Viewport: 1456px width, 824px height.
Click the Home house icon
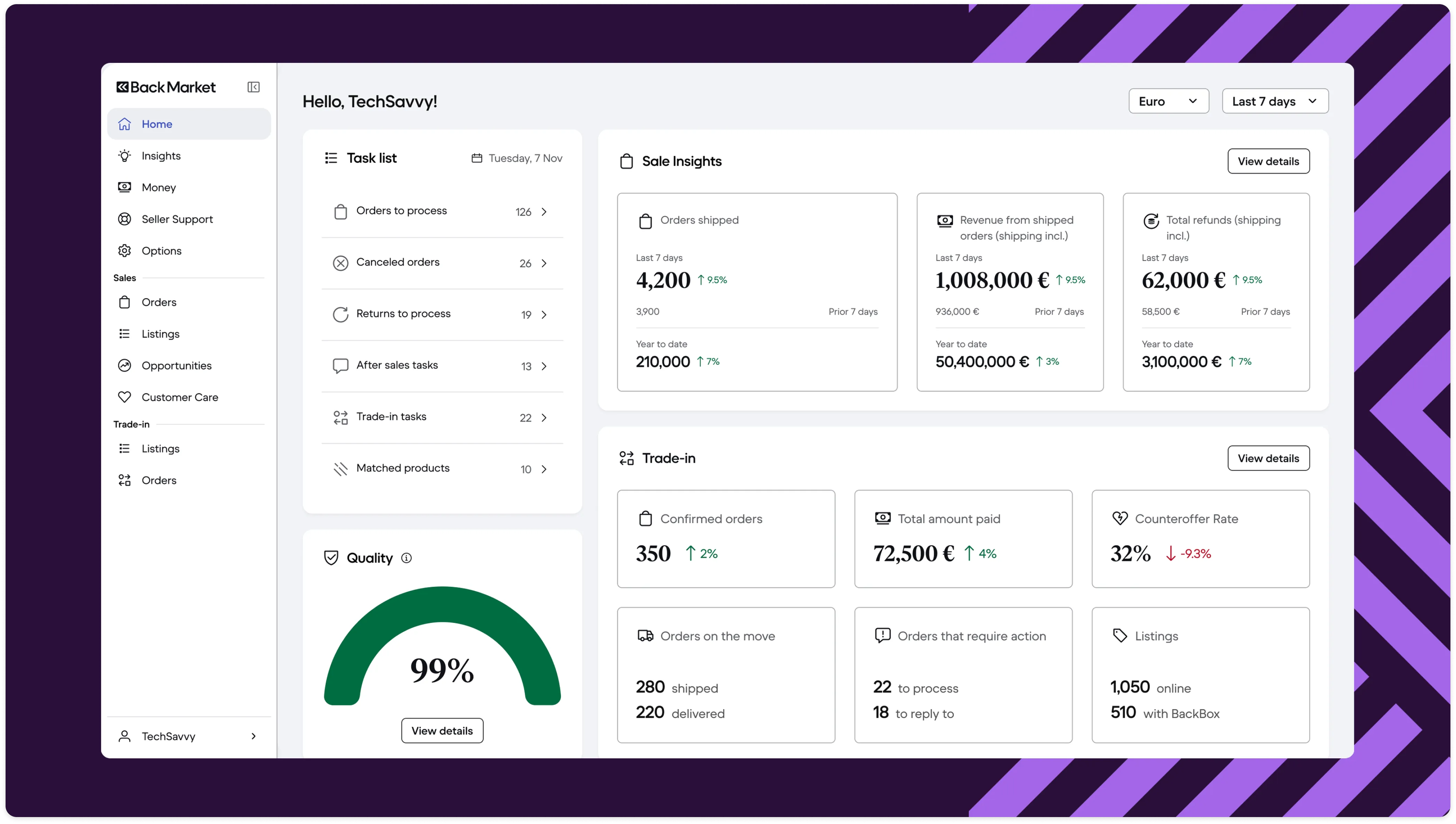coord(124,124)
